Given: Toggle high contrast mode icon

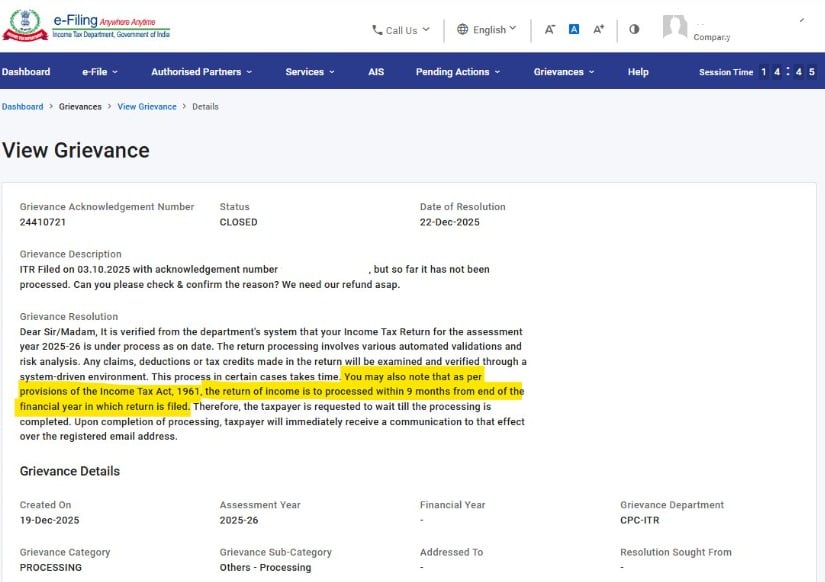Looking at the screenshot, I should (x=634, y=29).
